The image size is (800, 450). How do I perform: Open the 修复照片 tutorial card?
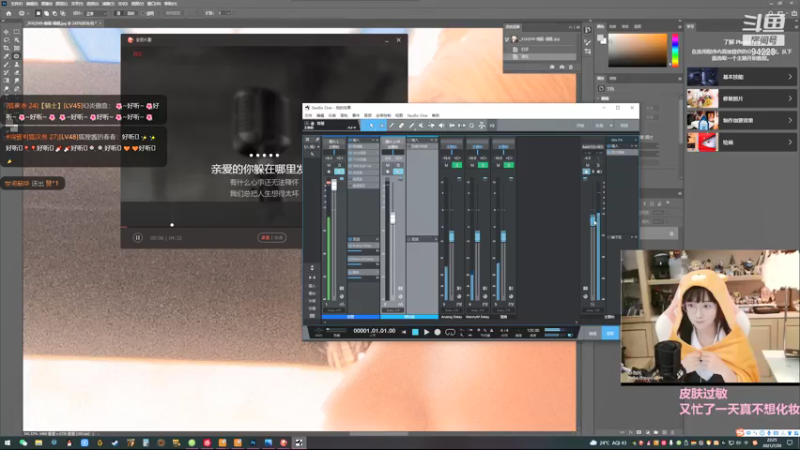coord(742,98)
